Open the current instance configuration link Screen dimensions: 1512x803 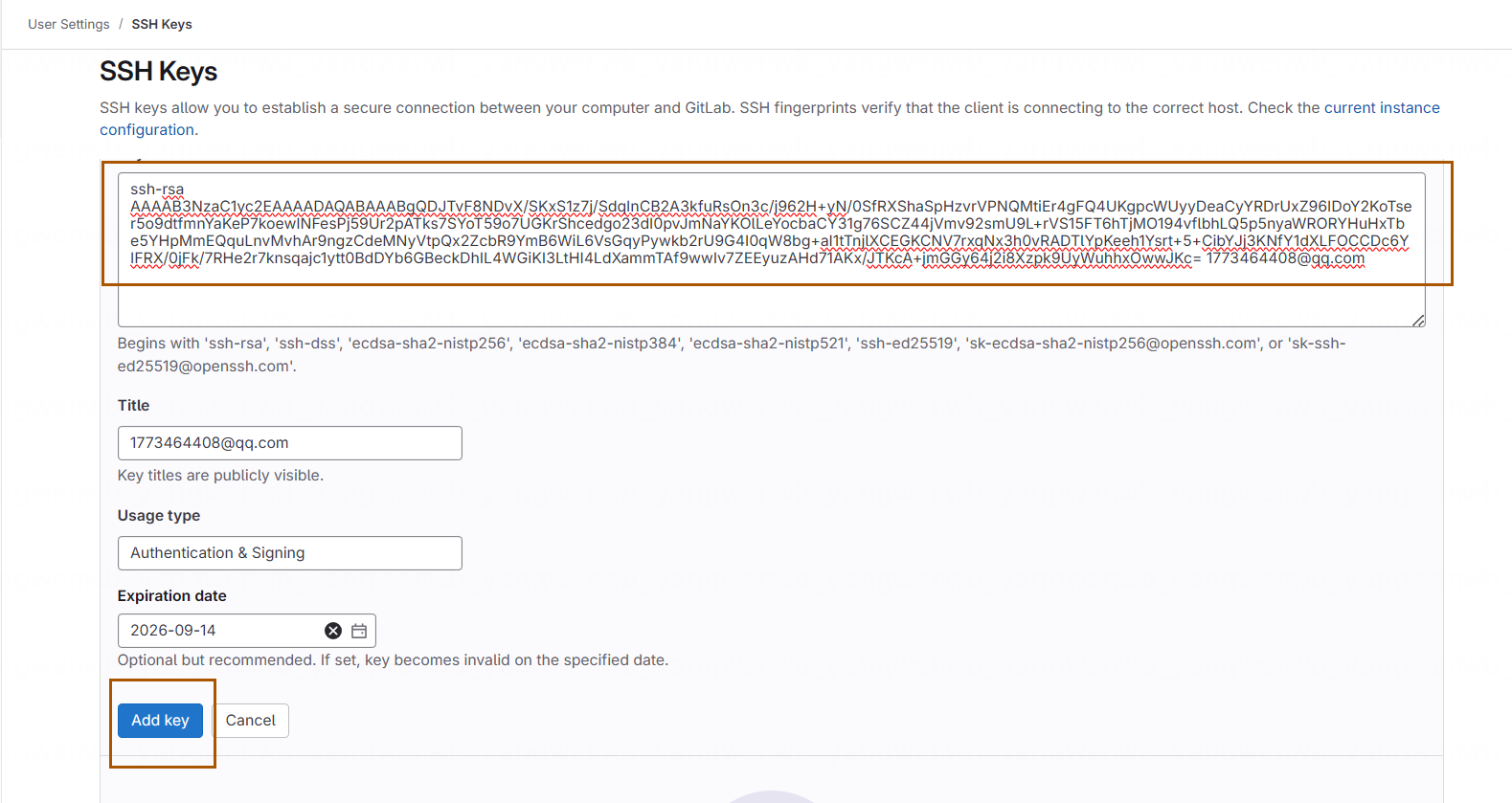point(1382,108)
